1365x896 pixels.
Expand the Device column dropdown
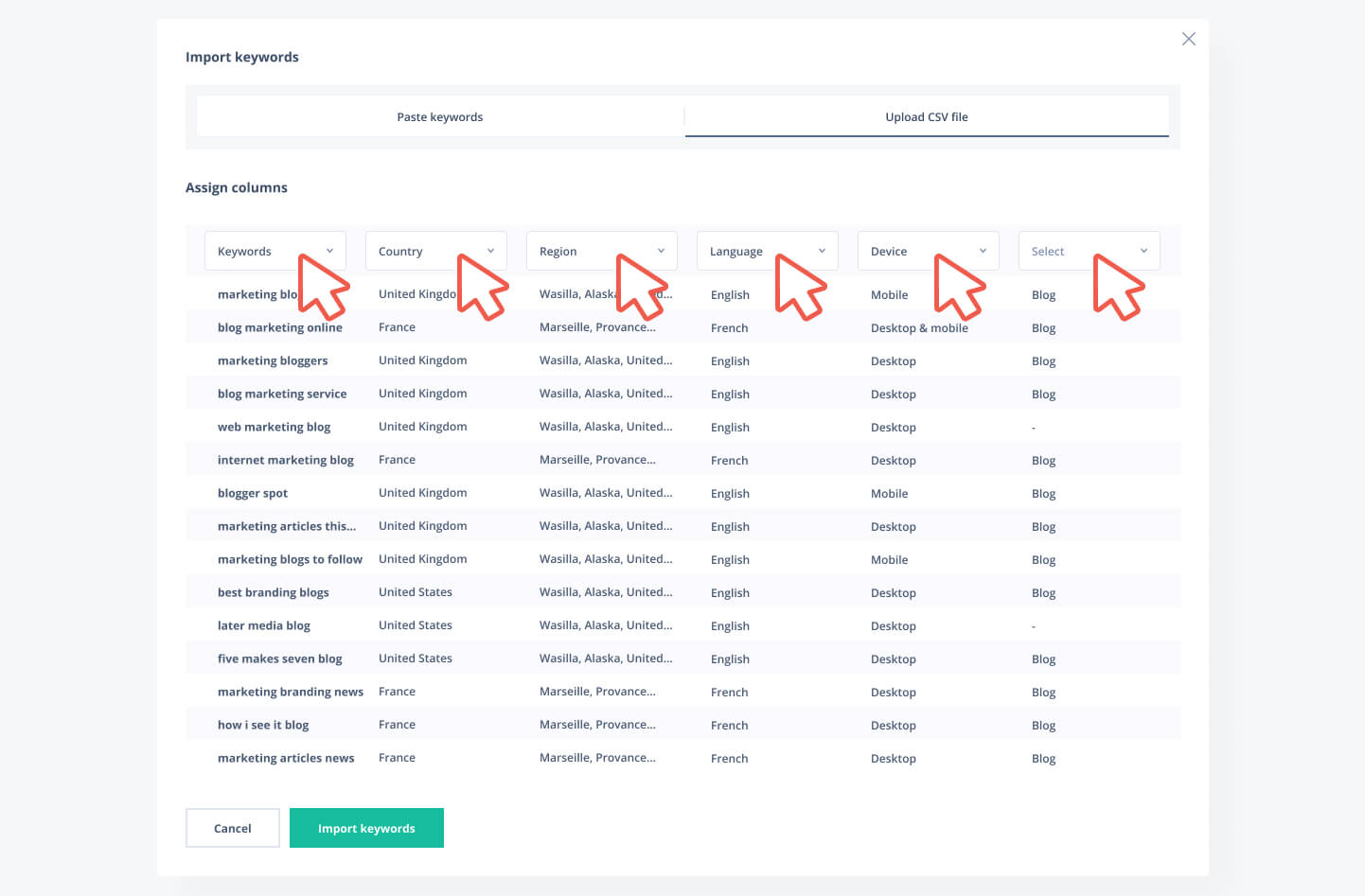coord(928,252)
